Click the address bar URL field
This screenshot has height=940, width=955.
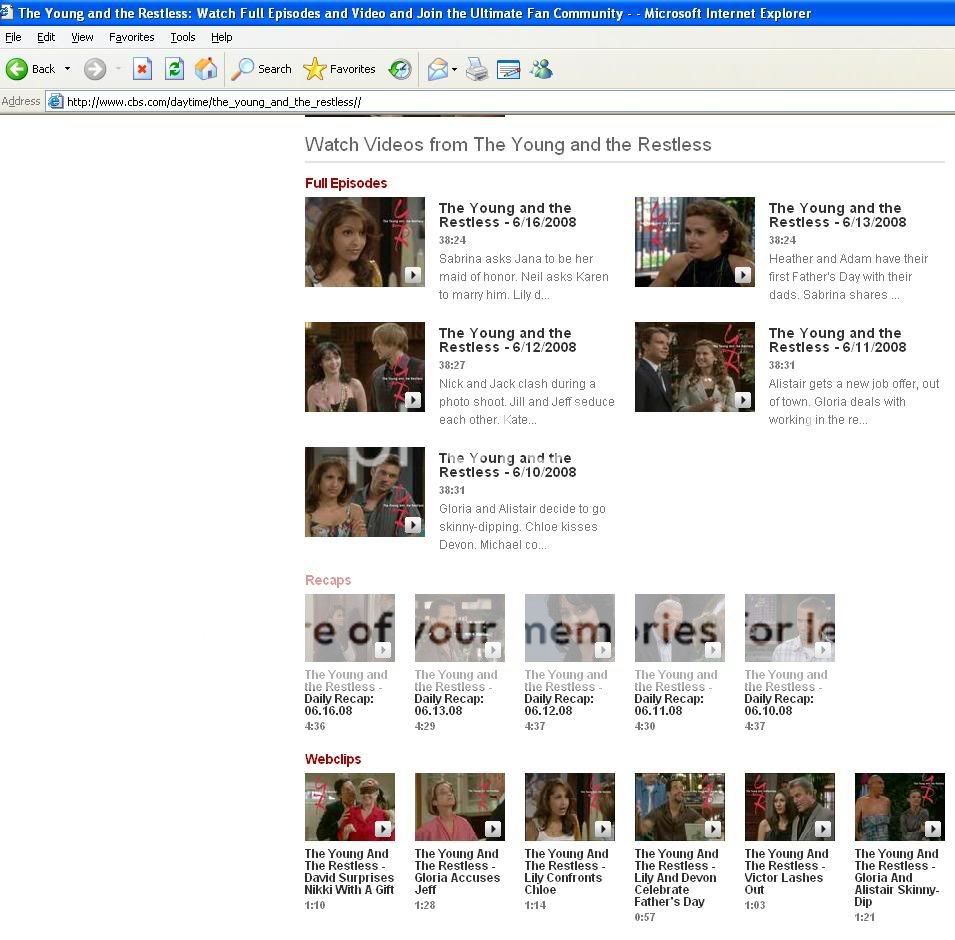pyautogui.click(x=500, y=102)
